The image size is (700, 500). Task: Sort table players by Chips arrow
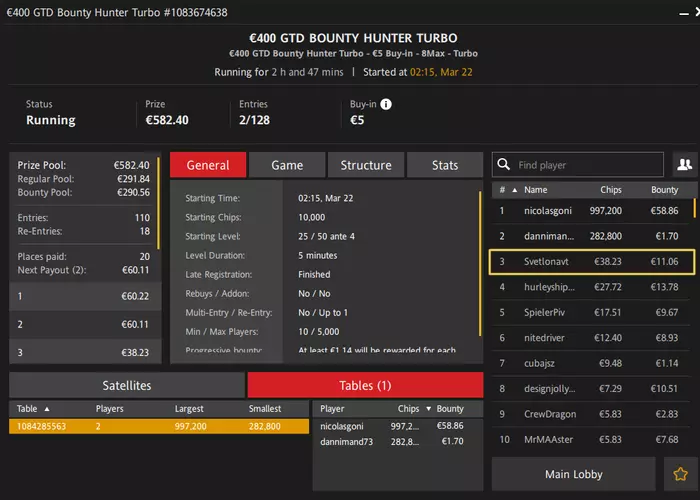pyautogui.click(x=429, y=409)
